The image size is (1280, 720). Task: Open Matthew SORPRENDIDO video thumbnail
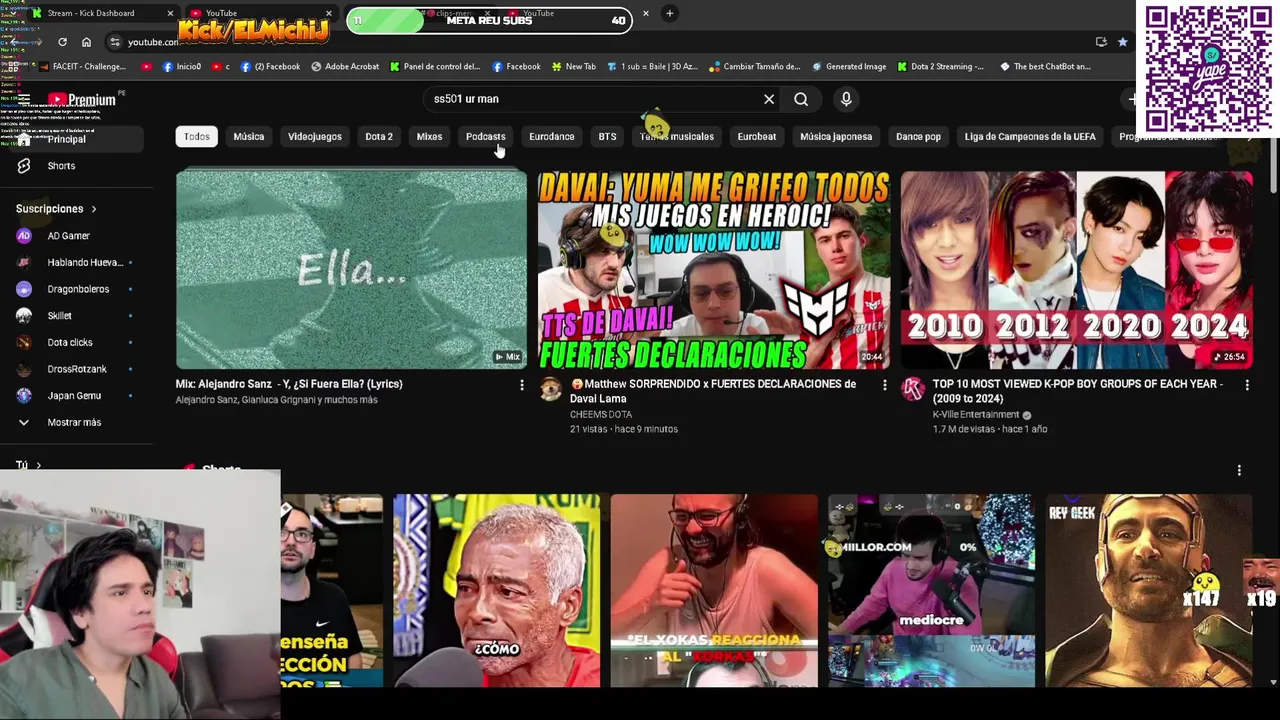(714, 270)
